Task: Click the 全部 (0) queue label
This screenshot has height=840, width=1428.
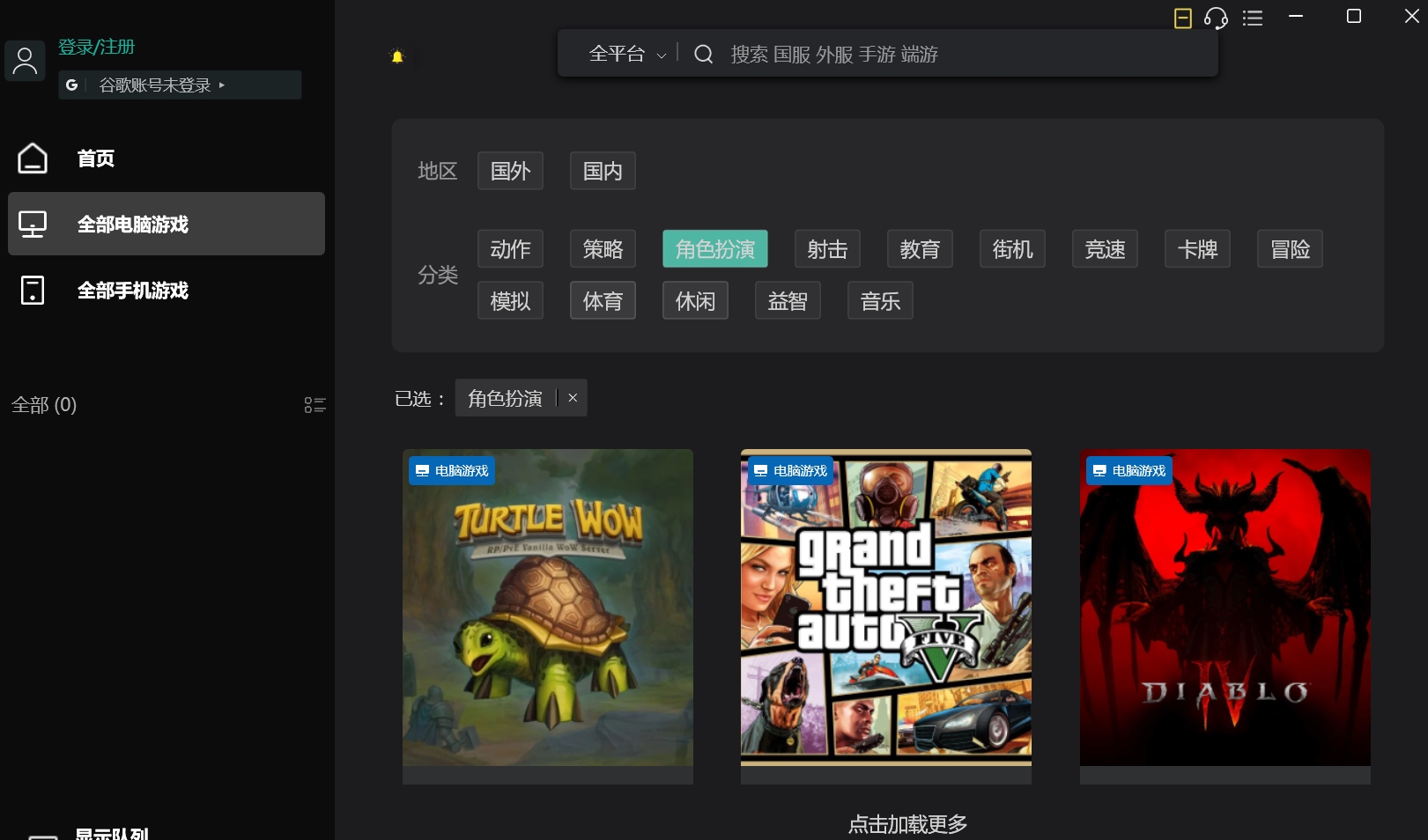Action: pos(44,405)
